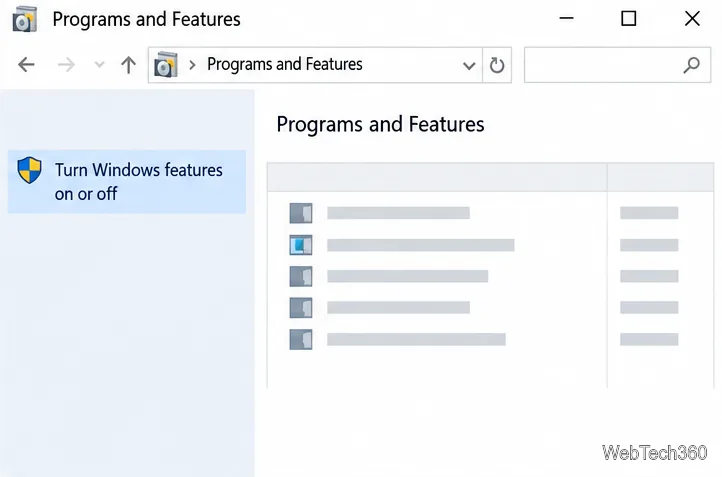Minimize the Programs and Features window

click(566, 18)
